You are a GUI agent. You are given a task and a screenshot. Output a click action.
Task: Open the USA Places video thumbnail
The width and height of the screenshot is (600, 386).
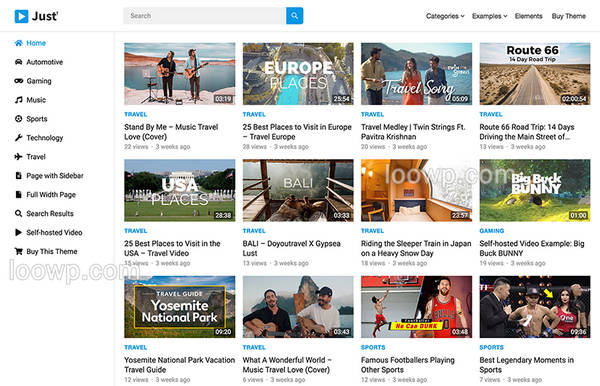179,190
